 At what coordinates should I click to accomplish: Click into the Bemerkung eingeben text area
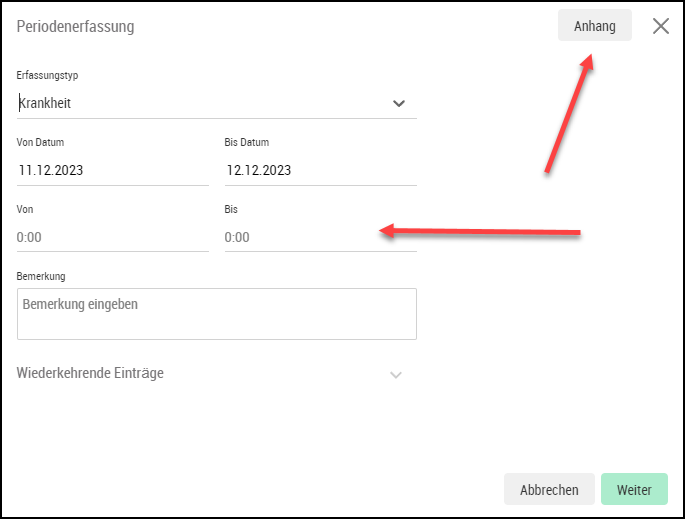pyautogui.click(x=217, y=314)
